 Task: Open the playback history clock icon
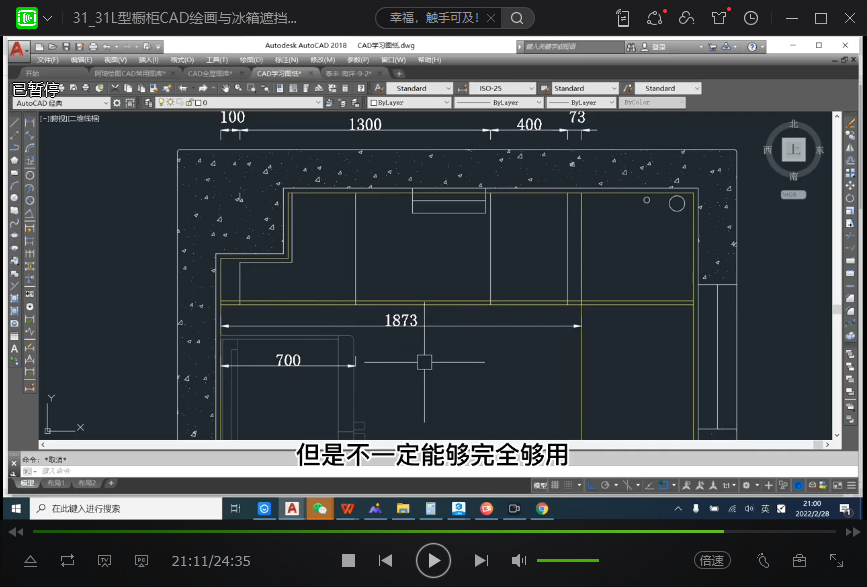[x=750, y=18]
